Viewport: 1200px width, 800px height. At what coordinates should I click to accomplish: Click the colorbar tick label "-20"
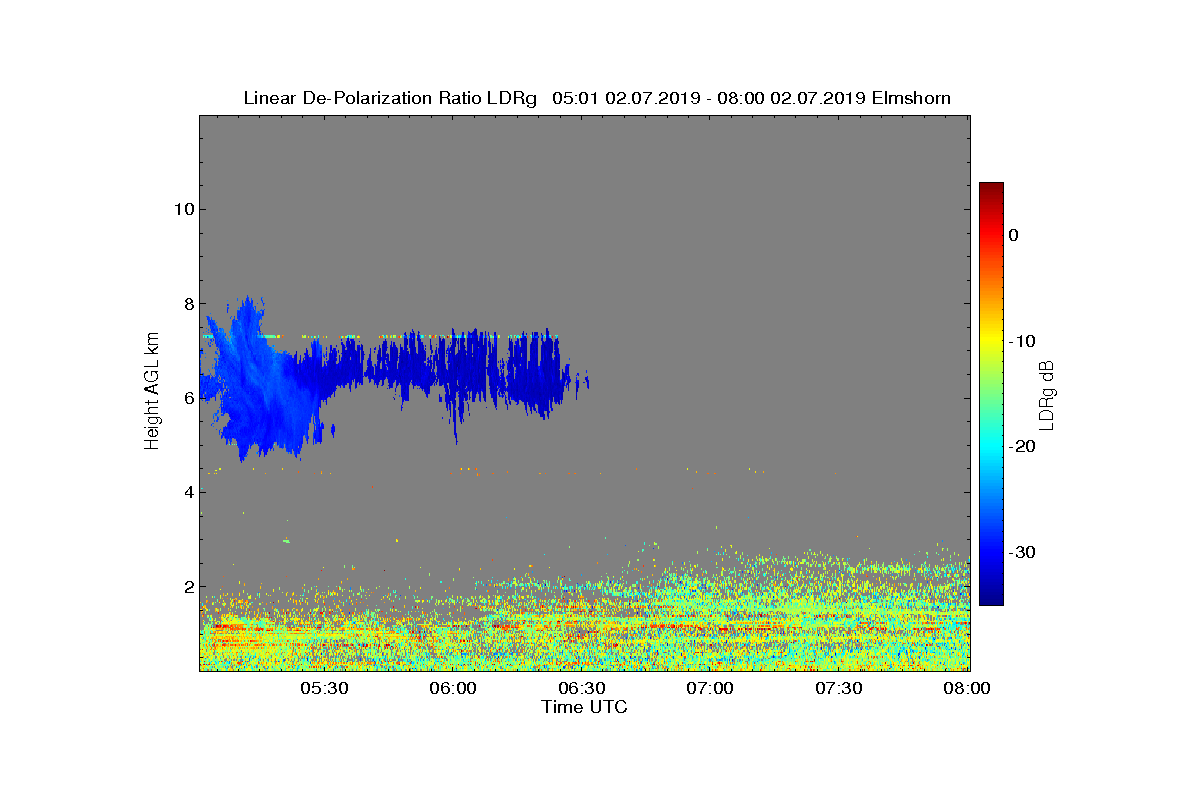tap(1021, 446)
